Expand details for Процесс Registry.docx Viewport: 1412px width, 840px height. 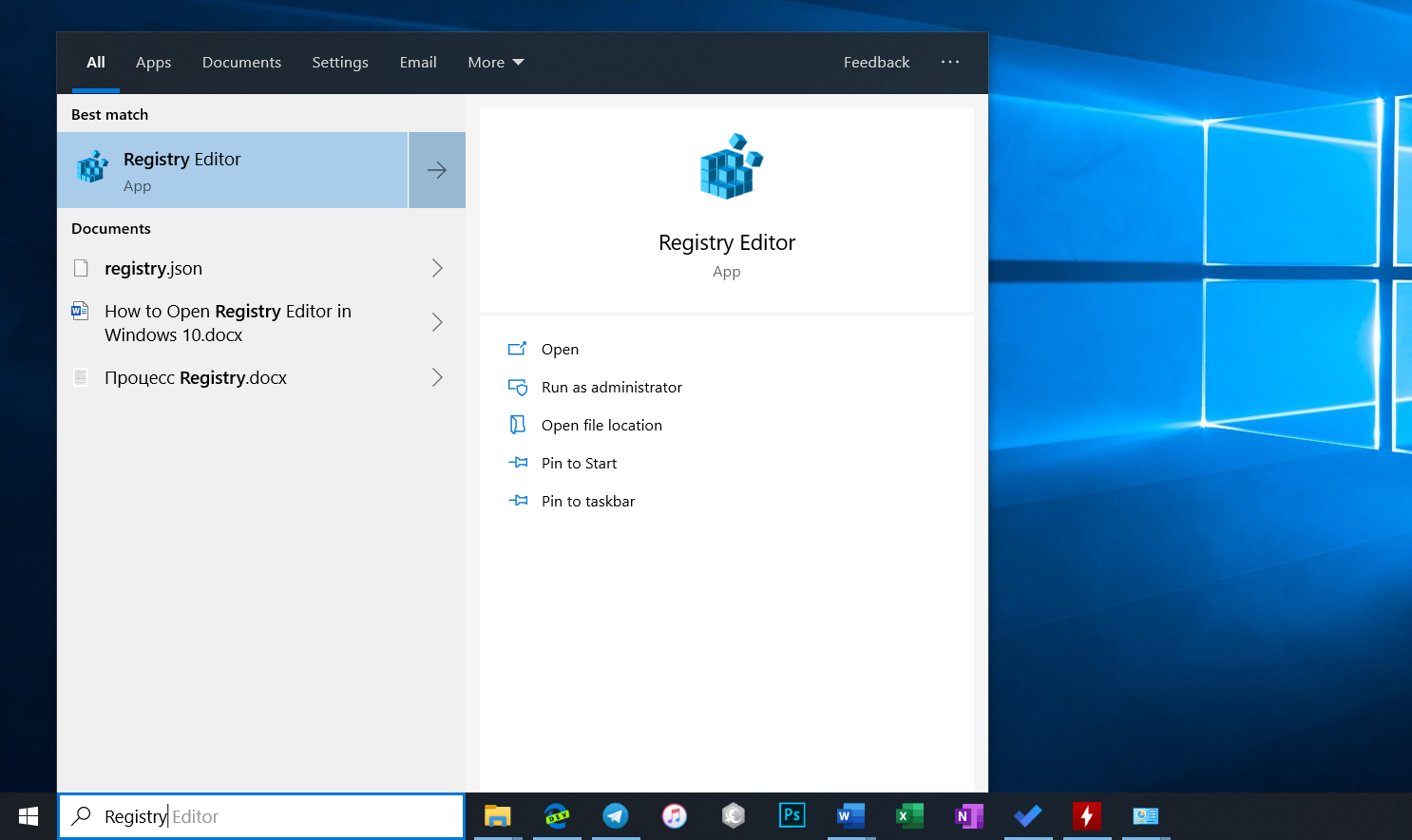[x=437, y=377]
